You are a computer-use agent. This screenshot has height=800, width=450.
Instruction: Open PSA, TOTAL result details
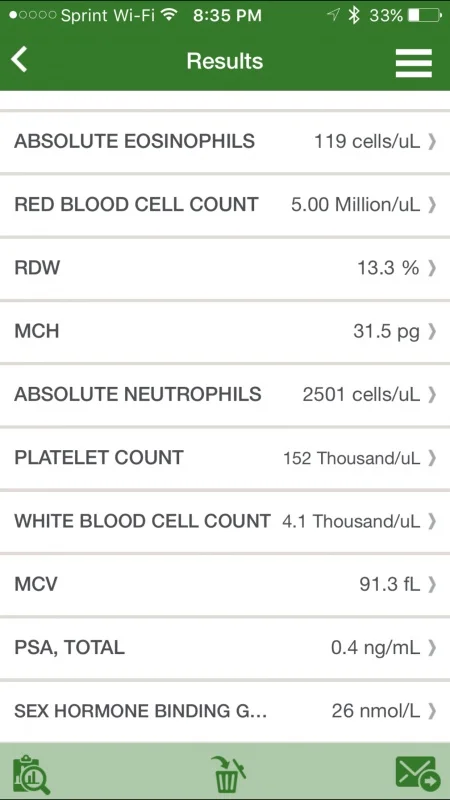[225, 647]
